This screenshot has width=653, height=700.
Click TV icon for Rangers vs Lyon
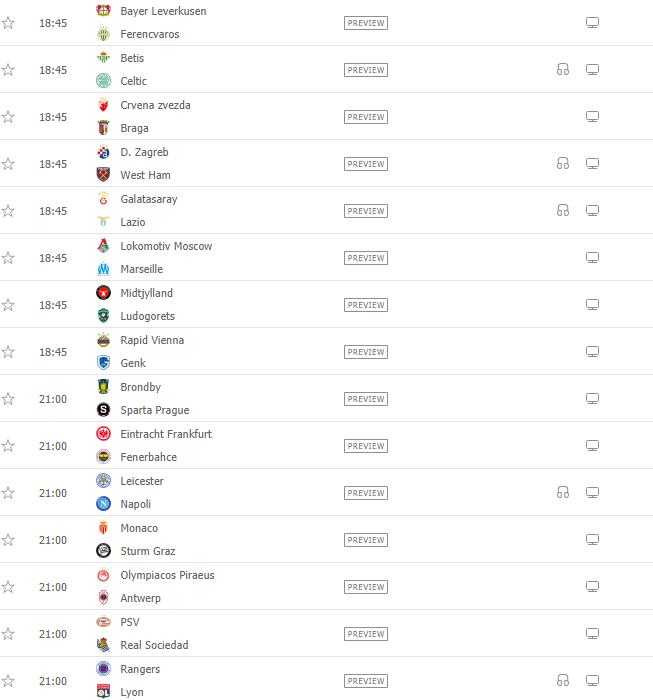[592, 681]
